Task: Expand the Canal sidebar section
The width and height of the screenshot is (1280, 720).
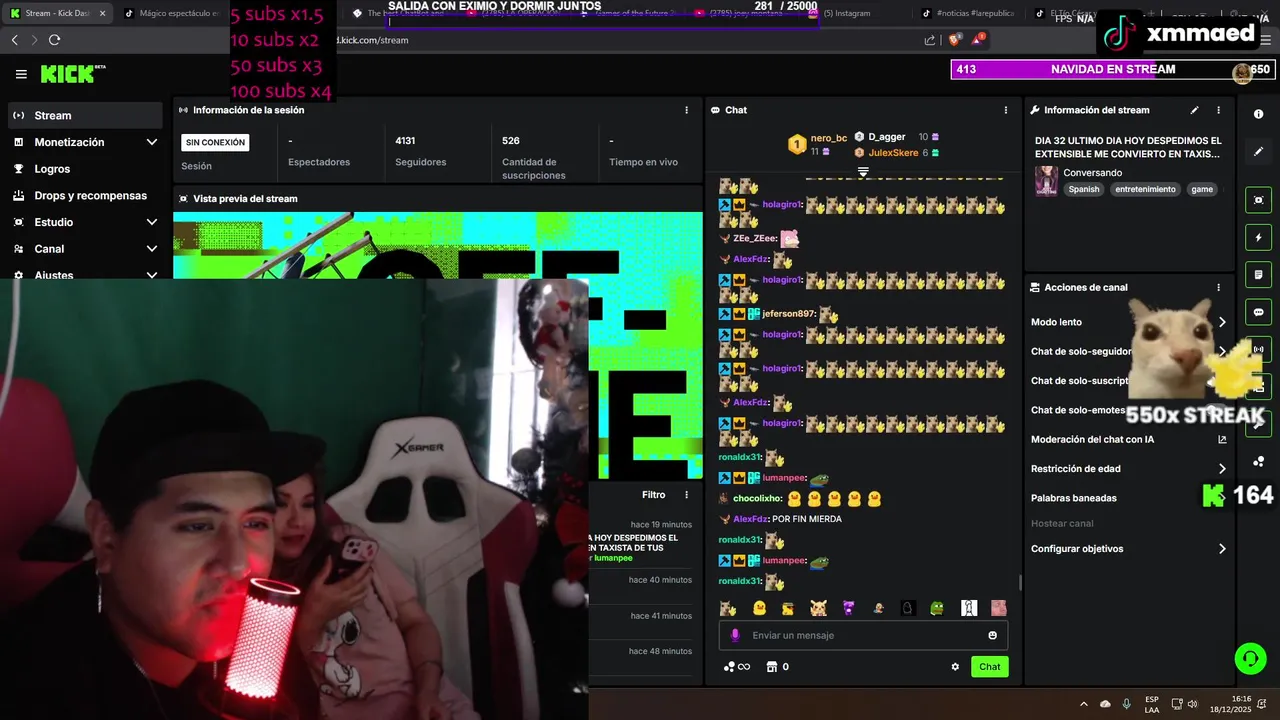Action: 152,249
